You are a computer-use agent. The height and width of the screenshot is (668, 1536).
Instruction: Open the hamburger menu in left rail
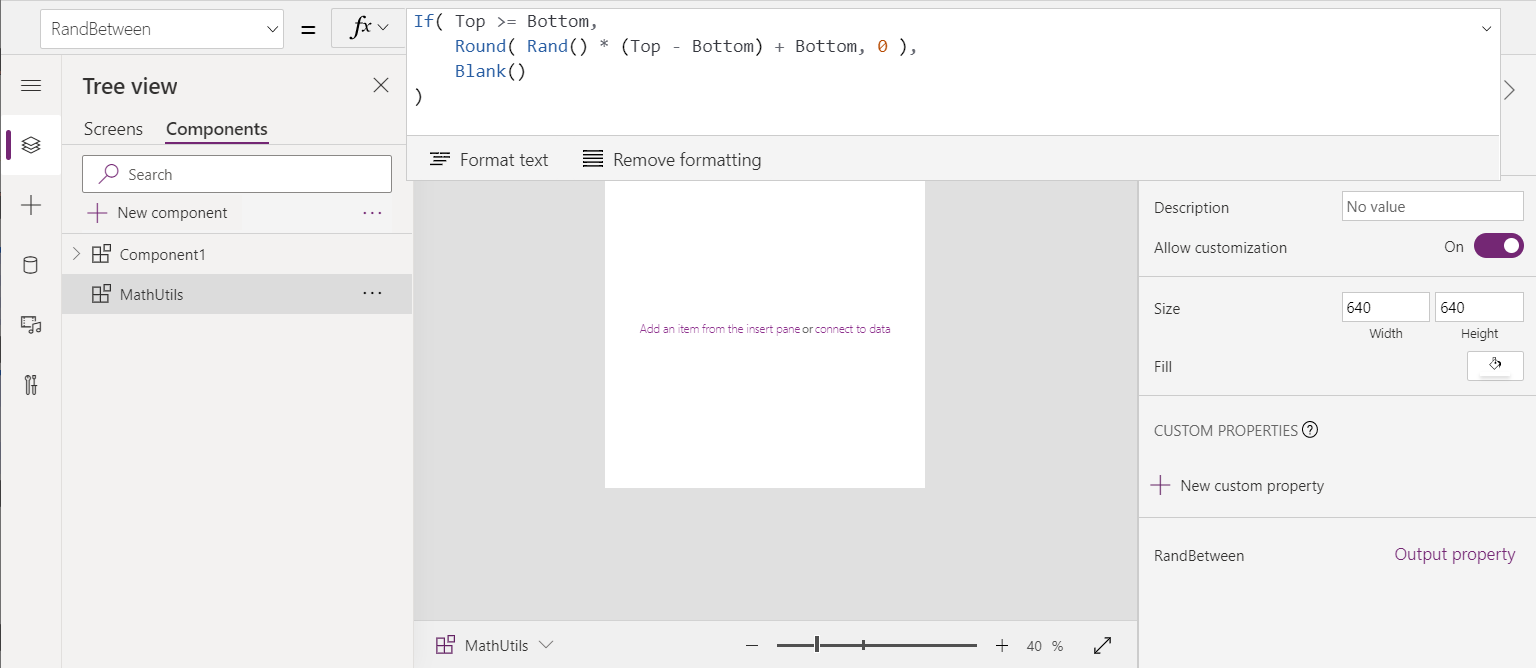tap(31, 86)
